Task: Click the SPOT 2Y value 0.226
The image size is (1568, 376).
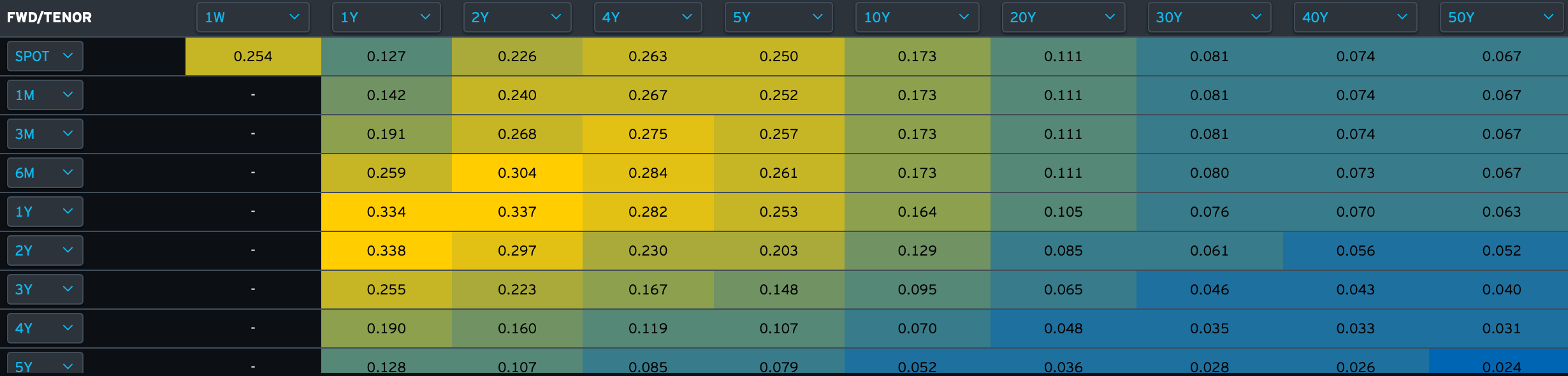Action: 517,56
